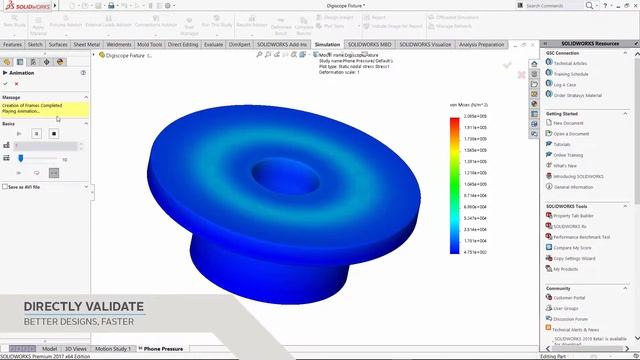Stop the animation playback

pos(54,133)
